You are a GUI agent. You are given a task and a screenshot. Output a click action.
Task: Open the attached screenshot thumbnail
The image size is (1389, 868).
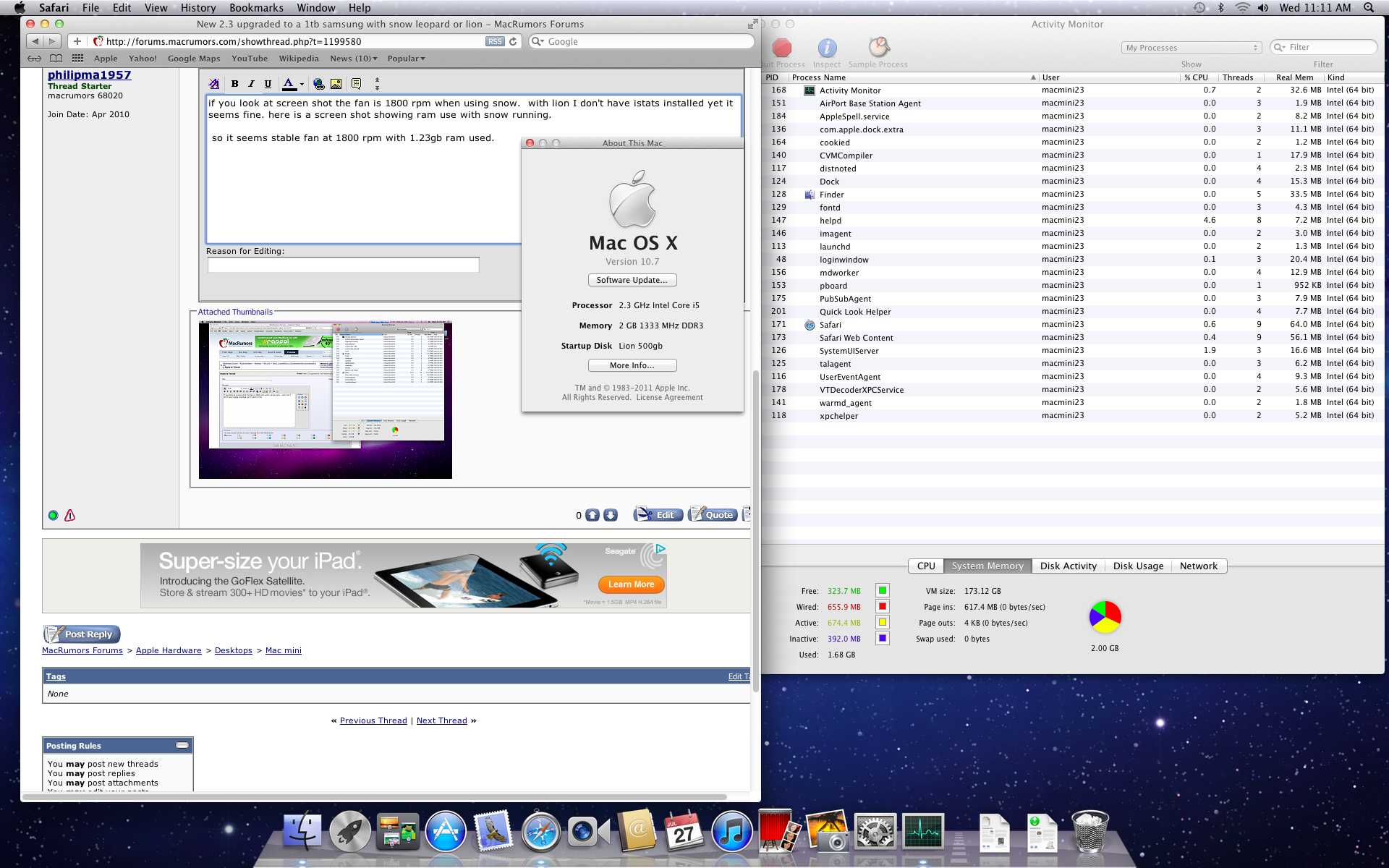point(325,399)
